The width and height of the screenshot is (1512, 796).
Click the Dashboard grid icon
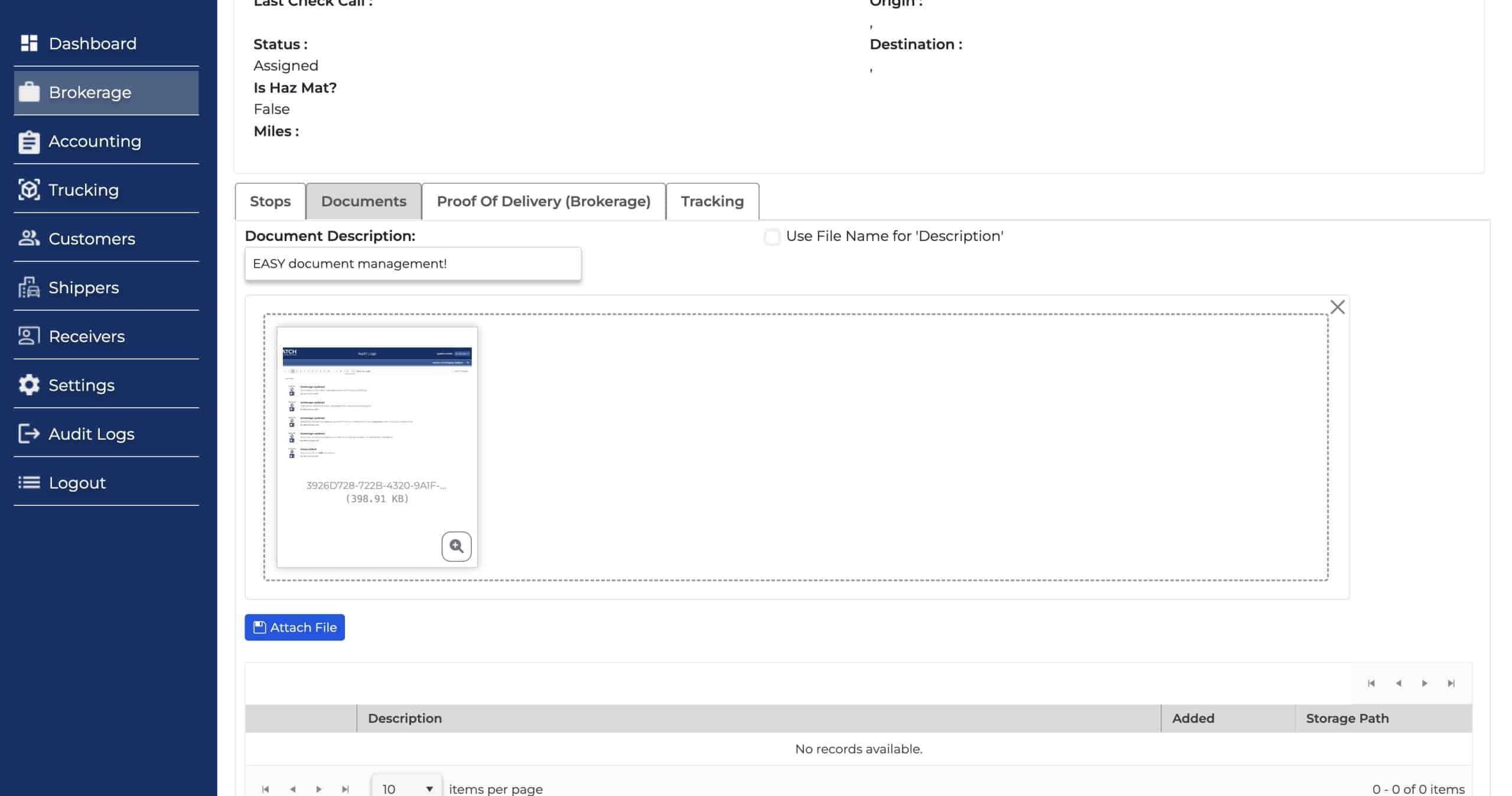(29, 43)
